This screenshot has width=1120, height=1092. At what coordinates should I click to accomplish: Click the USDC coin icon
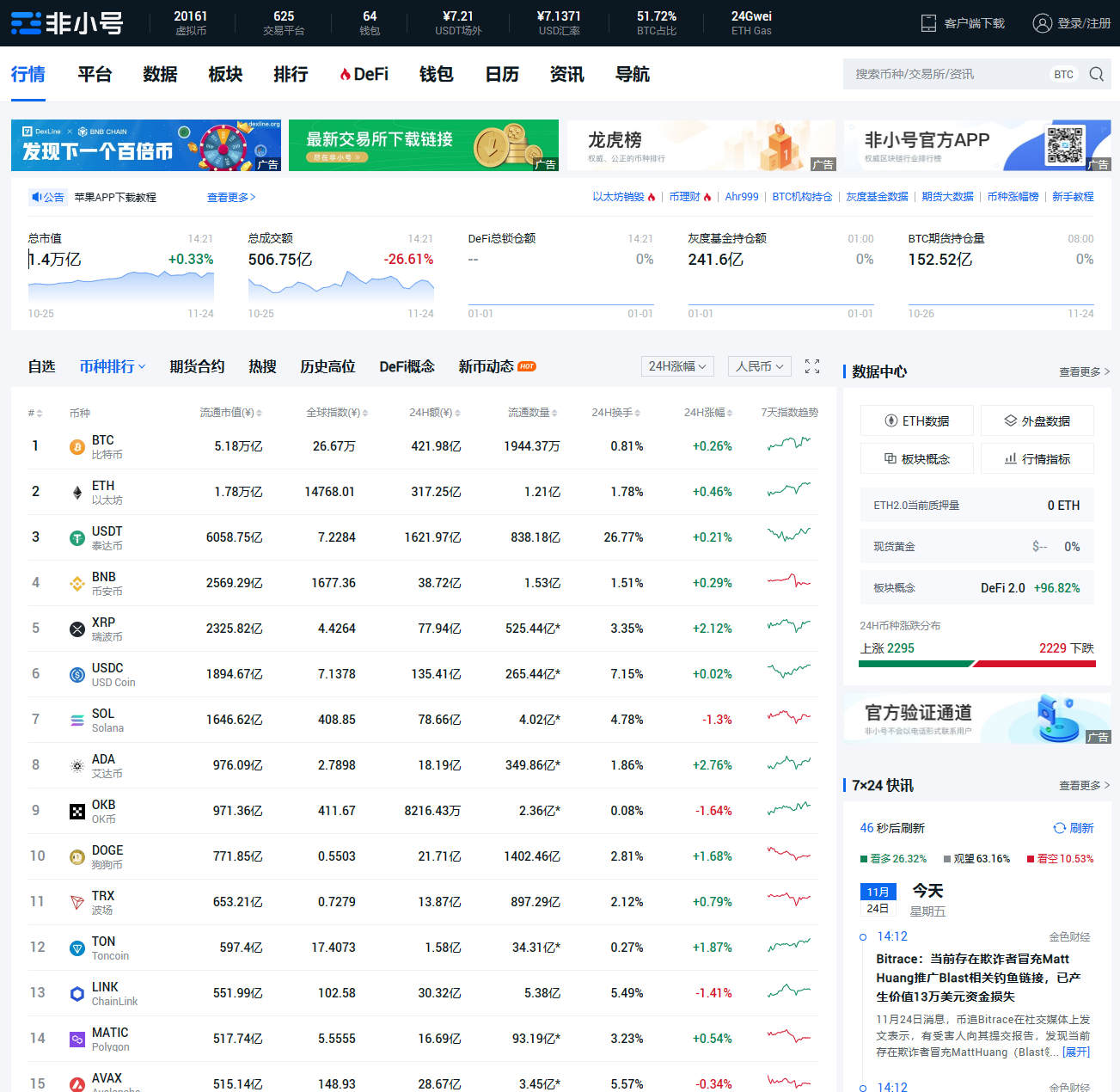pyautogui.click(x=77, y=674)
